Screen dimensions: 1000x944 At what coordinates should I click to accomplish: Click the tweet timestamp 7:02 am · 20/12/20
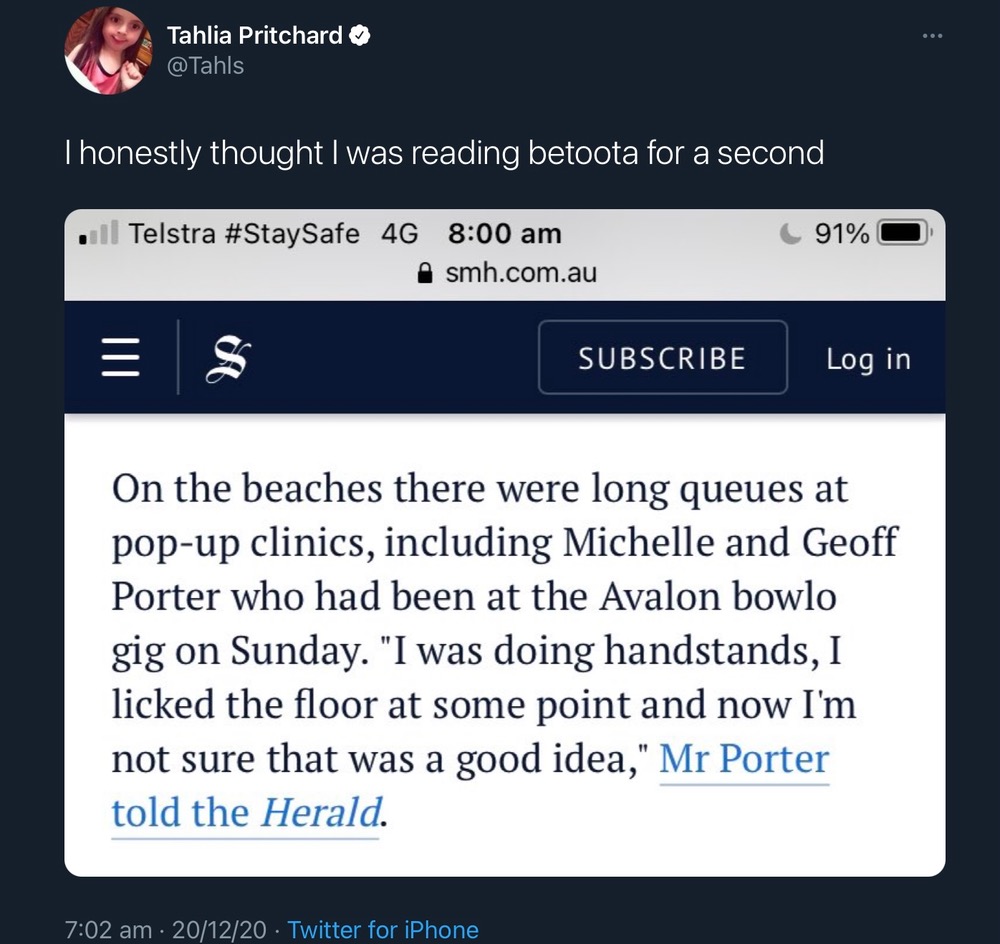[x=166, y=930]
